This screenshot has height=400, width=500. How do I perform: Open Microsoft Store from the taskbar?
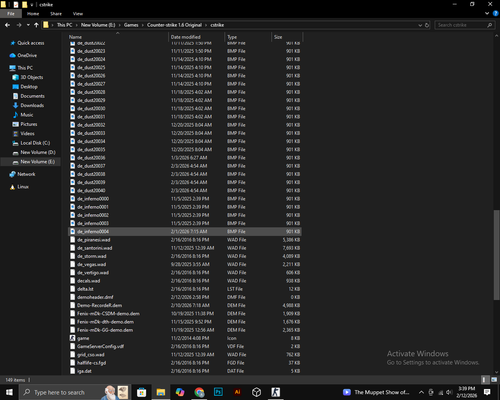click(x=141, y=392)
